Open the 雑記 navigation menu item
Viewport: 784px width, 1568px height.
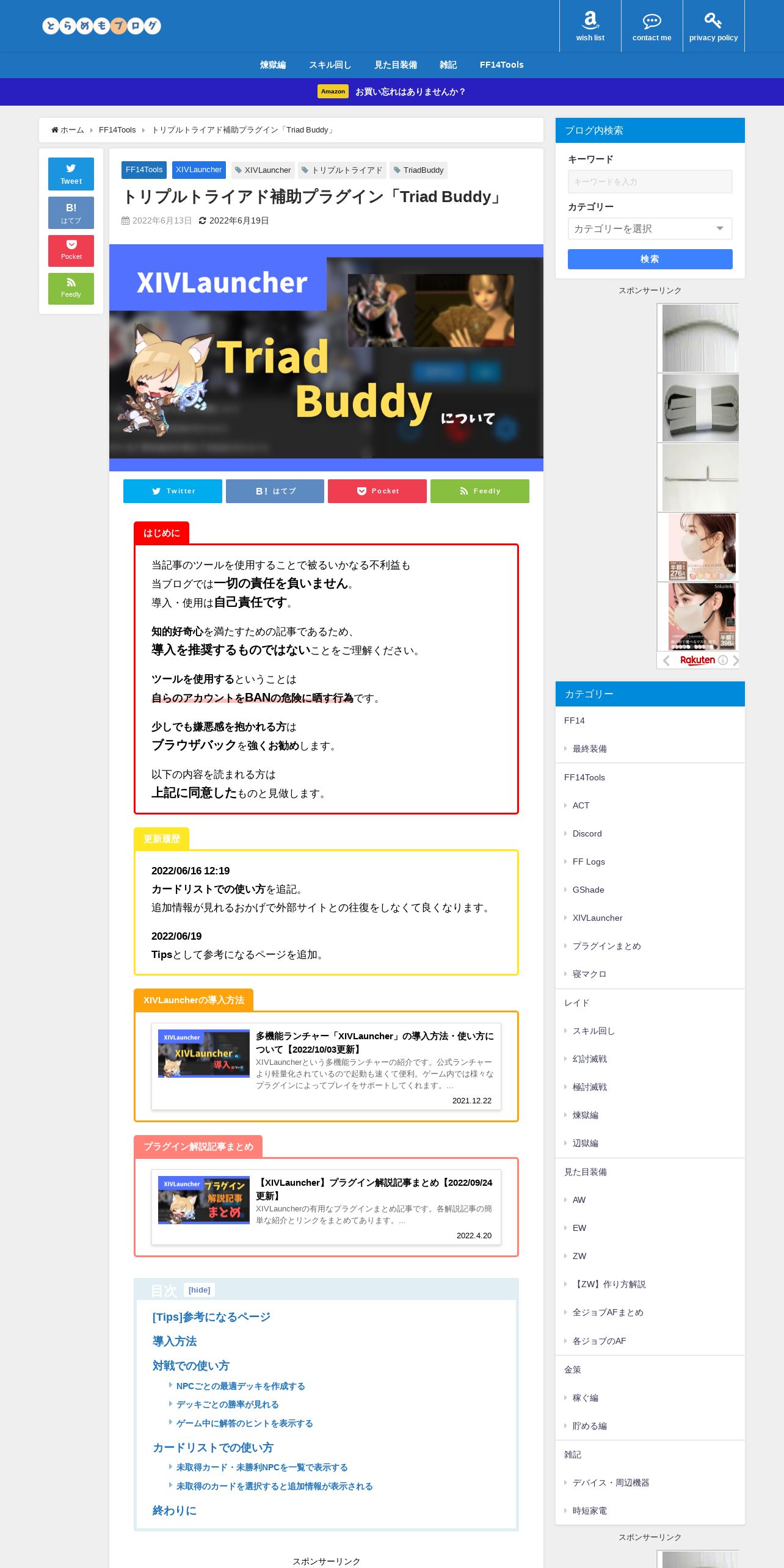click(448, 65)
